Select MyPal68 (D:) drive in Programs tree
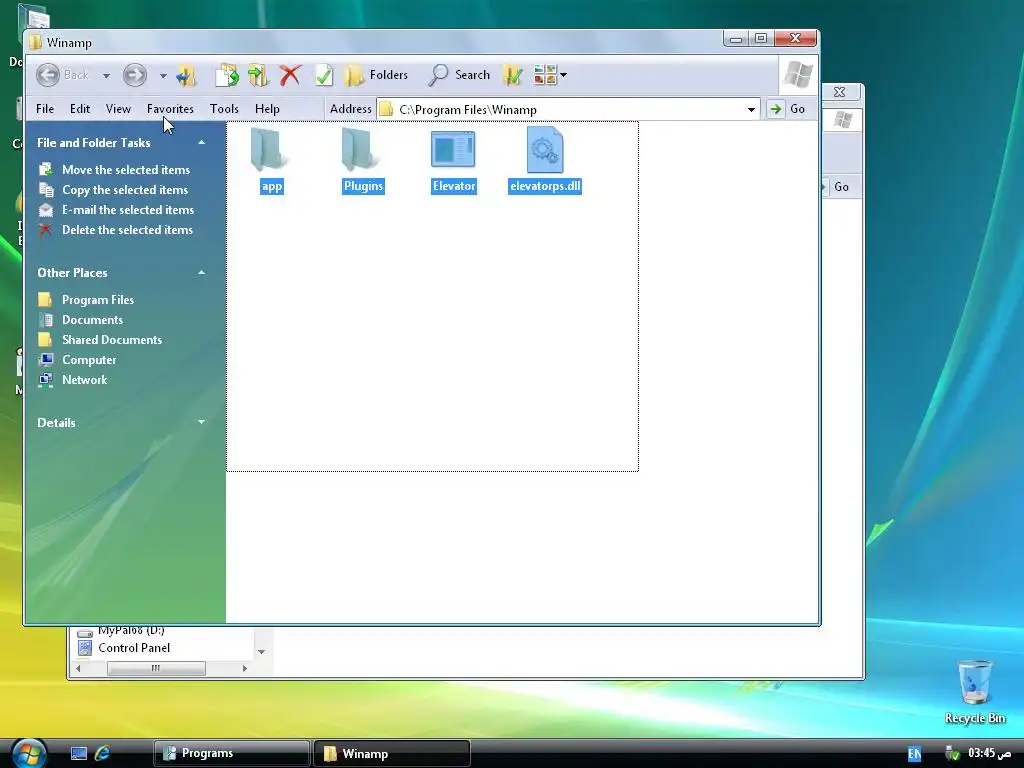This screenshot has width=1024, height=768. 121,631
